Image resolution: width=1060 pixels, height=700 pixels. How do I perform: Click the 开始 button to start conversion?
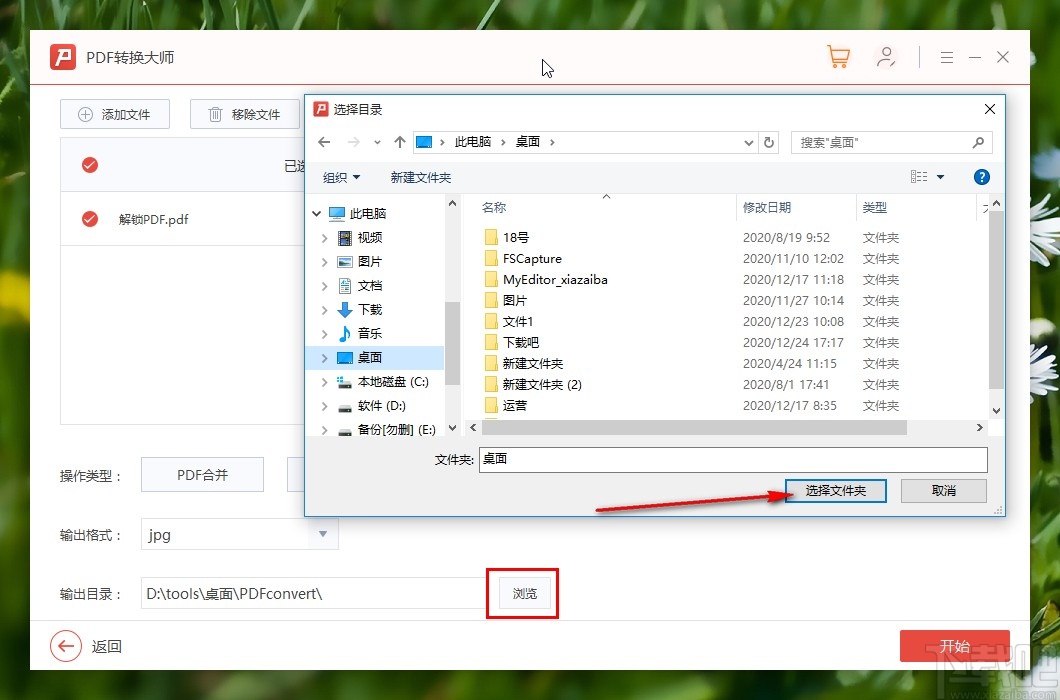coord(954,646)
